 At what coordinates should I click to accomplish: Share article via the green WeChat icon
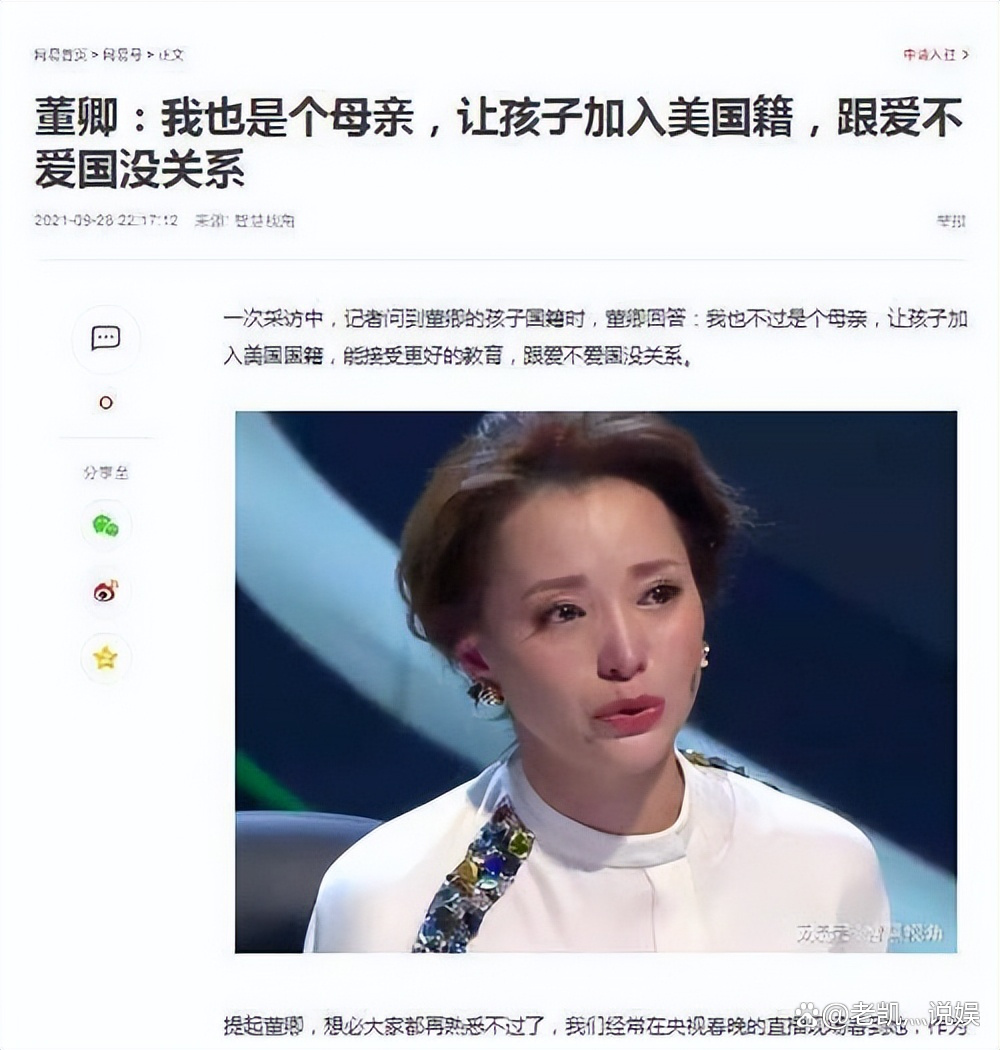106,526
